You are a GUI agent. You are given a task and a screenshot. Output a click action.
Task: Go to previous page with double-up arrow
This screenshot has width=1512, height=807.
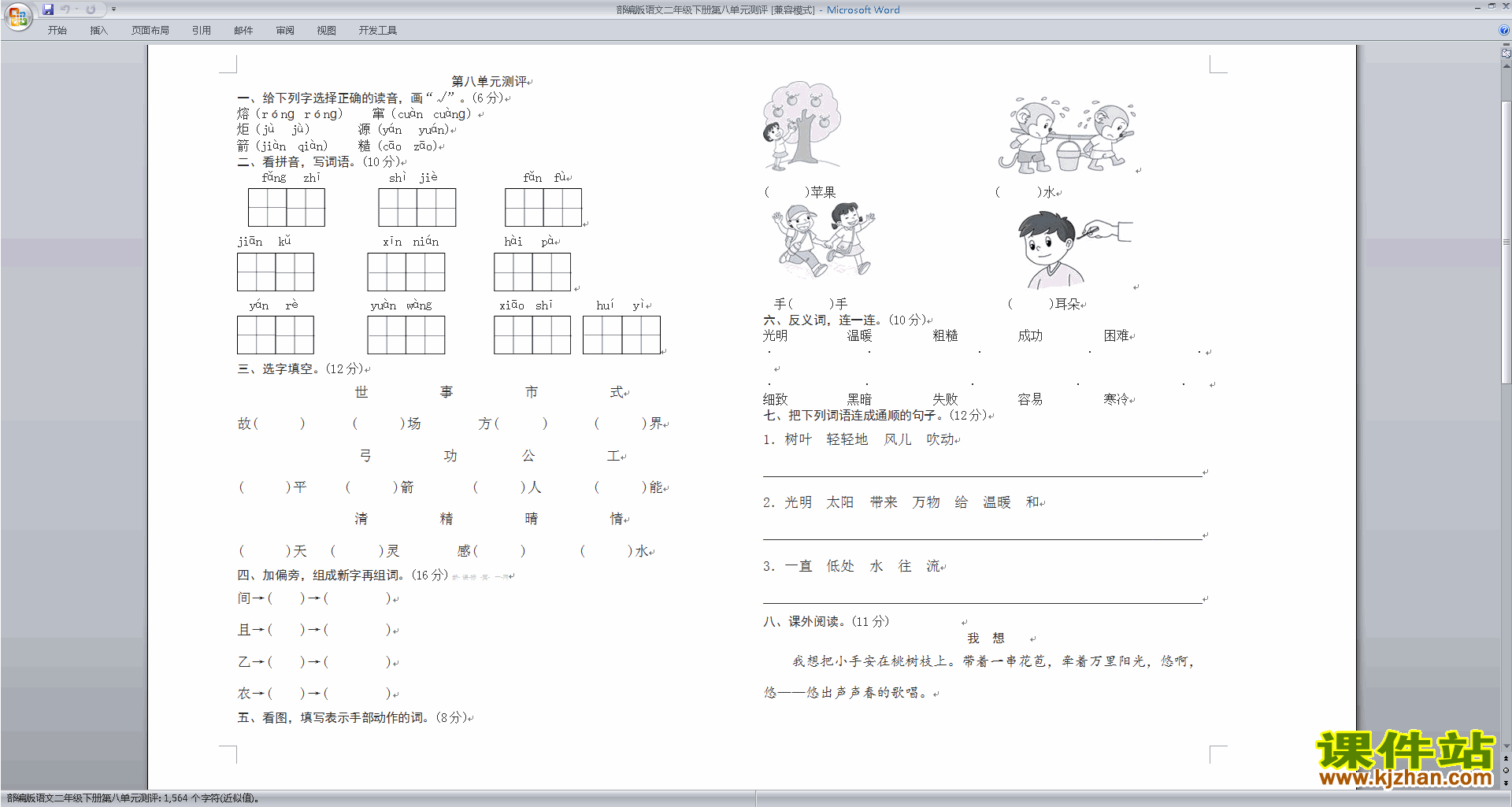[x=1506, y=758]
